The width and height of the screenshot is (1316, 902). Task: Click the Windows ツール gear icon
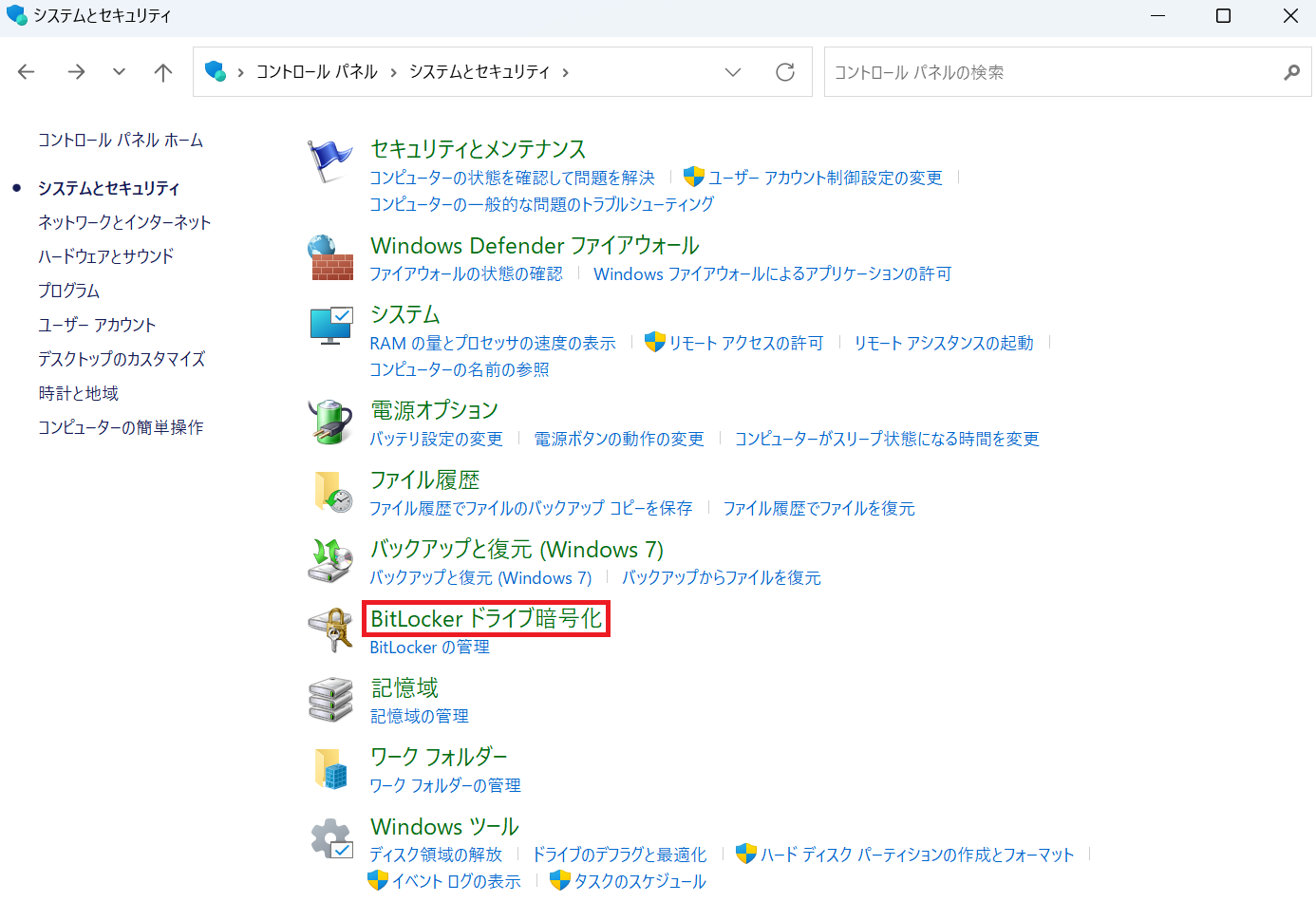point(331,838)
